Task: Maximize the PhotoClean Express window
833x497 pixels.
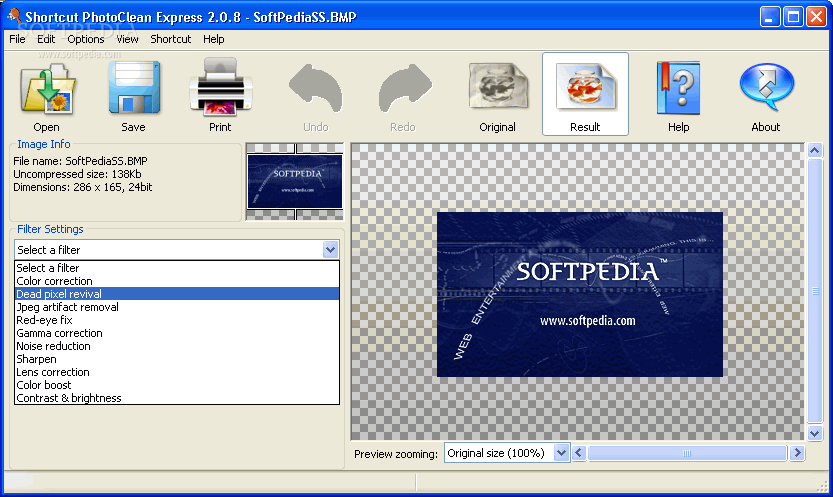Action: pyautogui.click(x=793, y=17)
